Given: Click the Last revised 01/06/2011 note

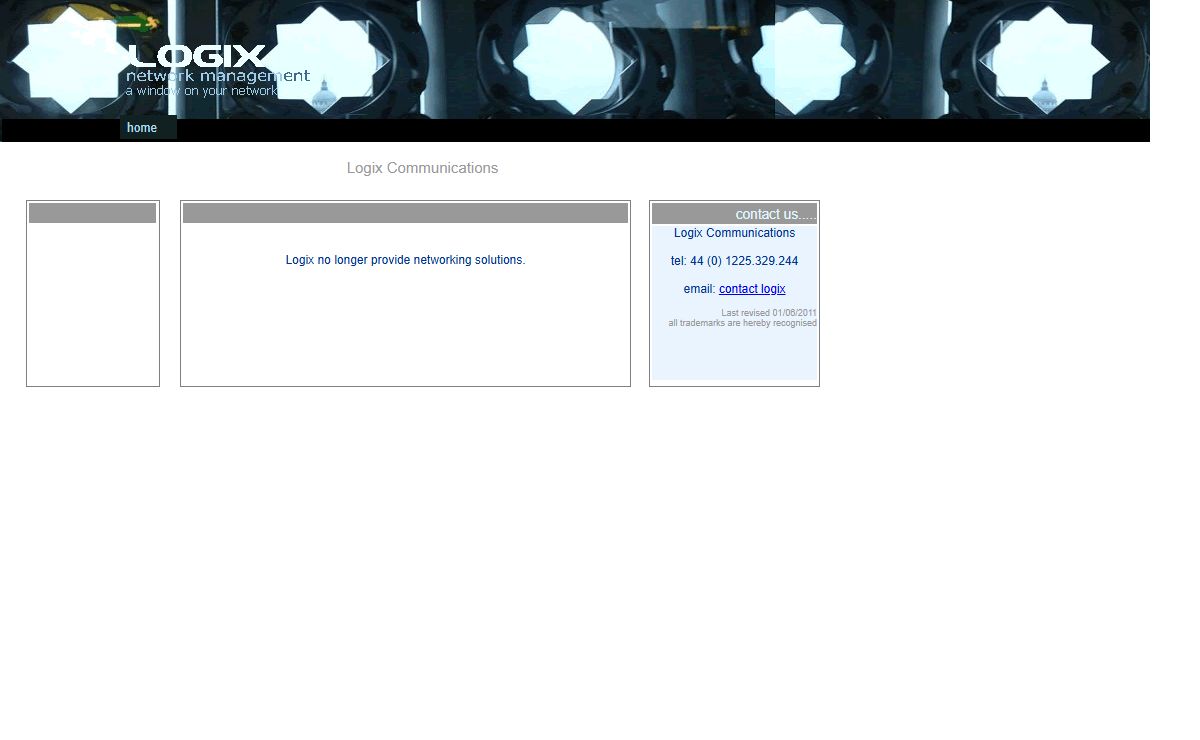Looking at the screenshot, I should [768, 313].
